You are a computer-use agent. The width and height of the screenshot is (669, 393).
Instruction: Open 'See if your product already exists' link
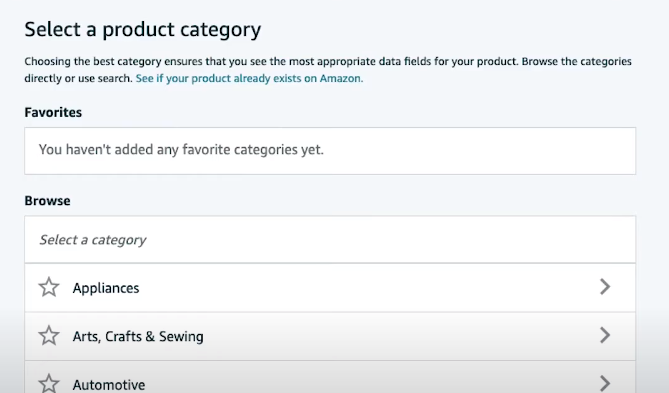249,79
